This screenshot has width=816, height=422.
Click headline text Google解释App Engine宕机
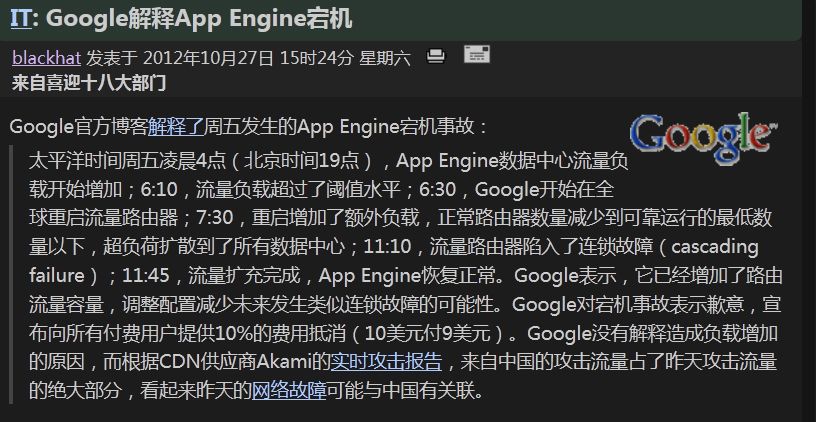[x=199, y=19]
